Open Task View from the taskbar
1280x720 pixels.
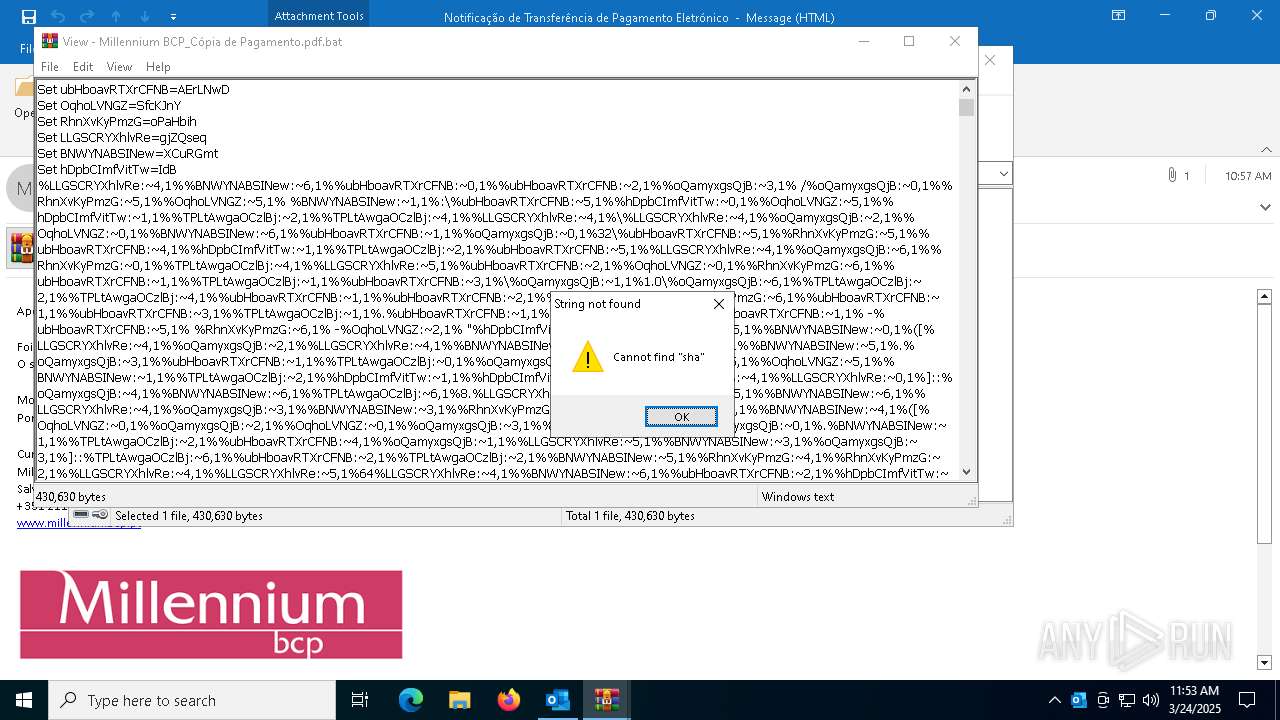(x=360, y=700)
